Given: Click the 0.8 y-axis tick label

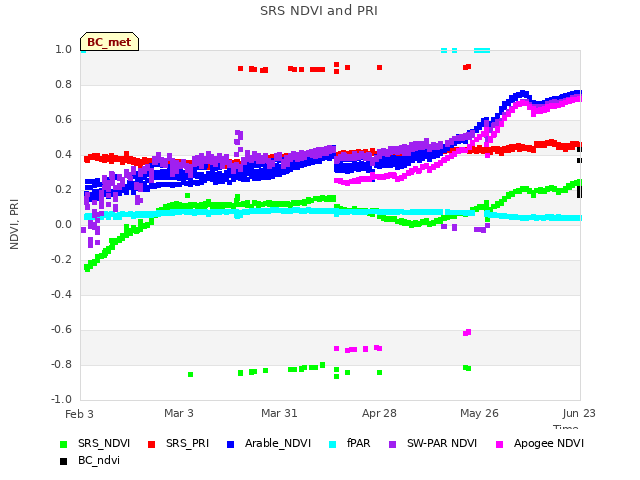Looking at the screenshot, I should 63,84.
